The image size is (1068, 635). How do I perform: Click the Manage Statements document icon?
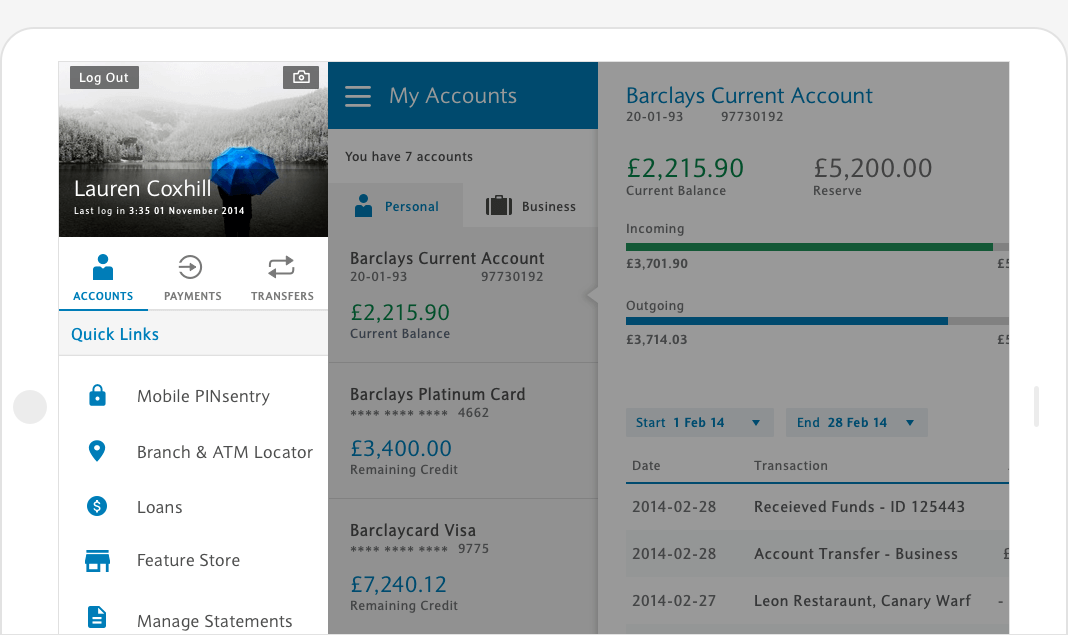97,617
